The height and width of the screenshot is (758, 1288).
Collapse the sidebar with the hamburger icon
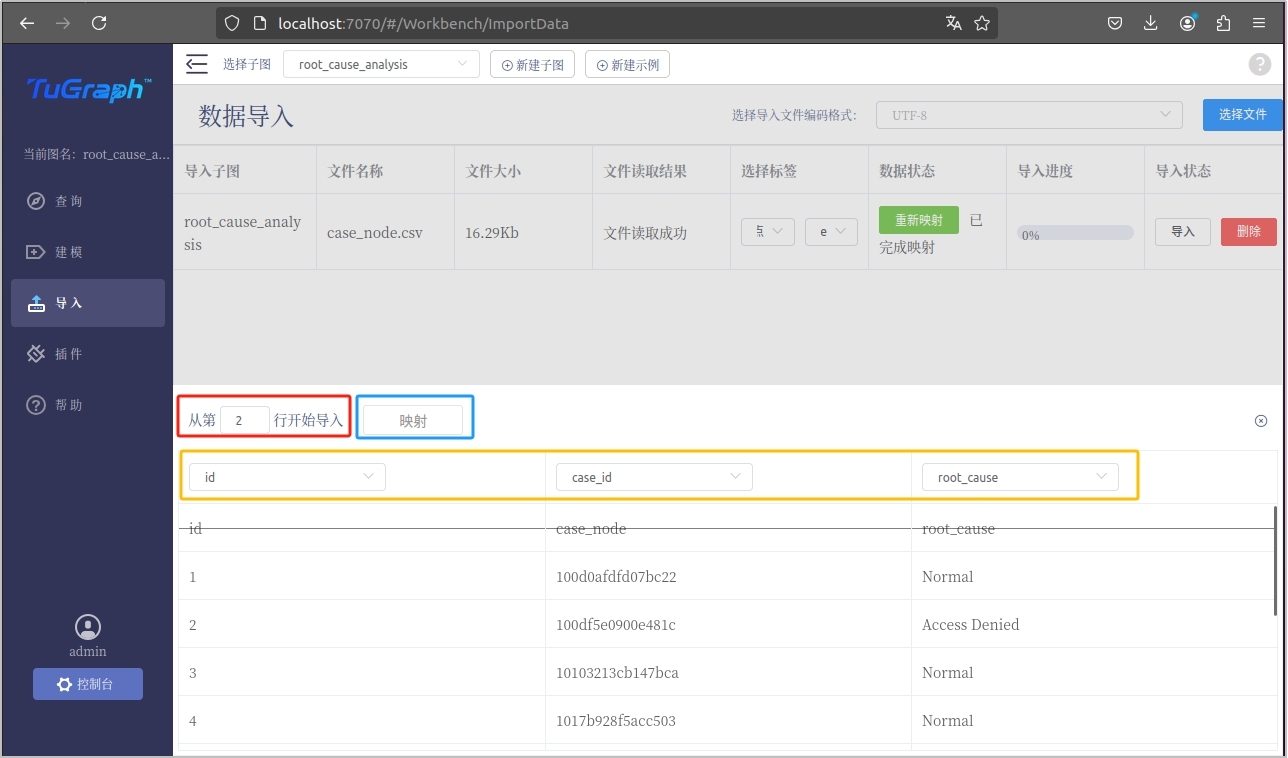point(197,65)
